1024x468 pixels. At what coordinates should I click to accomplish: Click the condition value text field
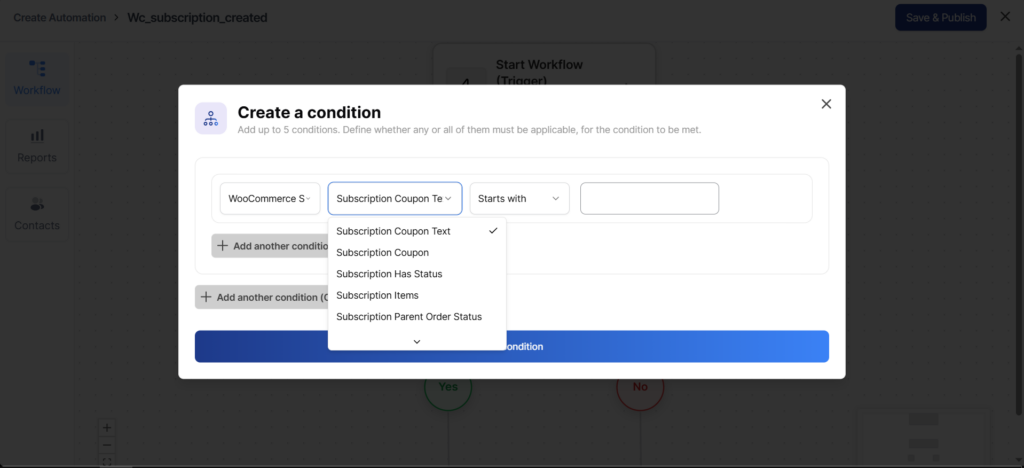click(649, 198)
